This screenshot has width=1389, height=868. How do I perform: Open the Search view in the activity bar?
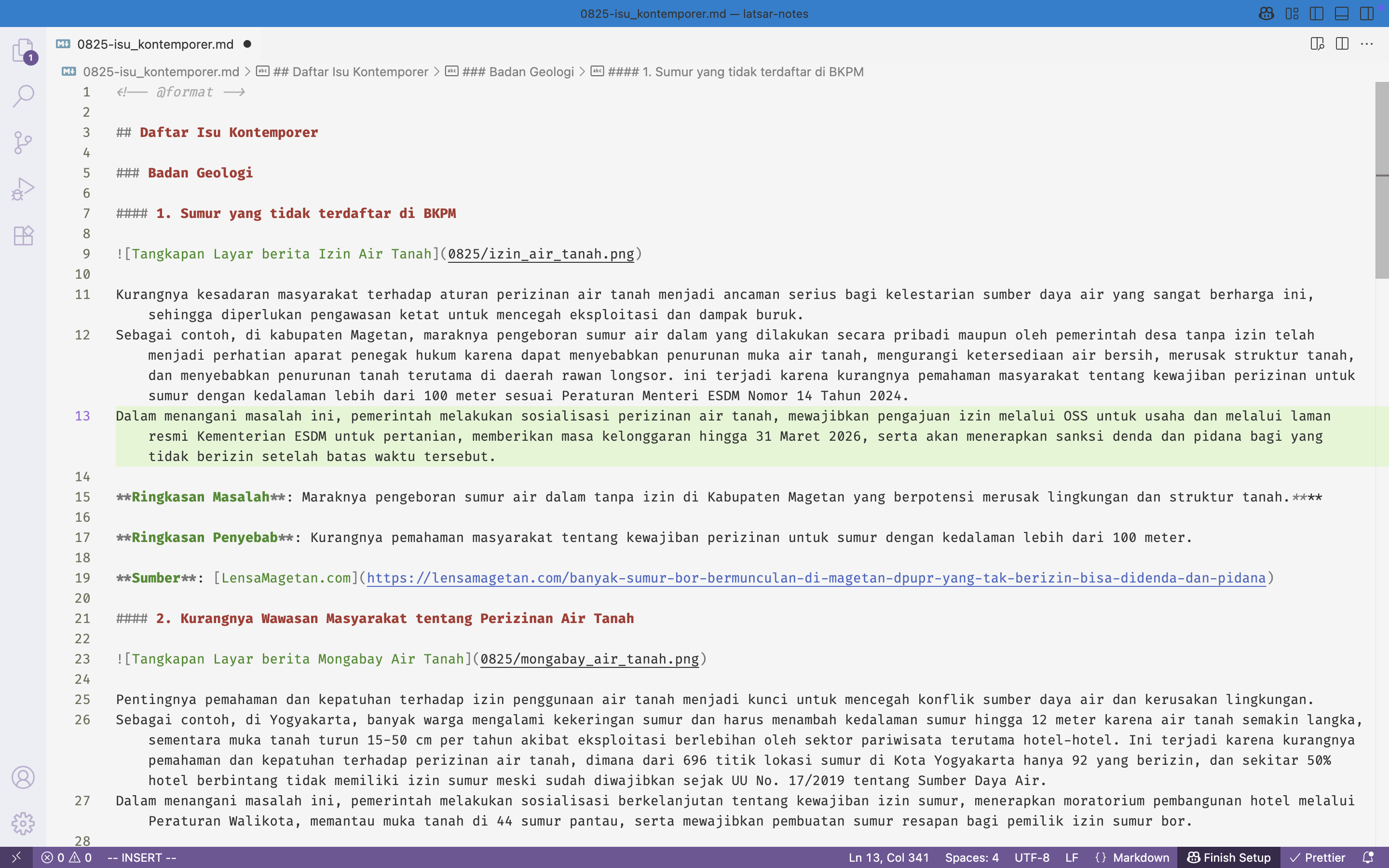coord(23,96)
